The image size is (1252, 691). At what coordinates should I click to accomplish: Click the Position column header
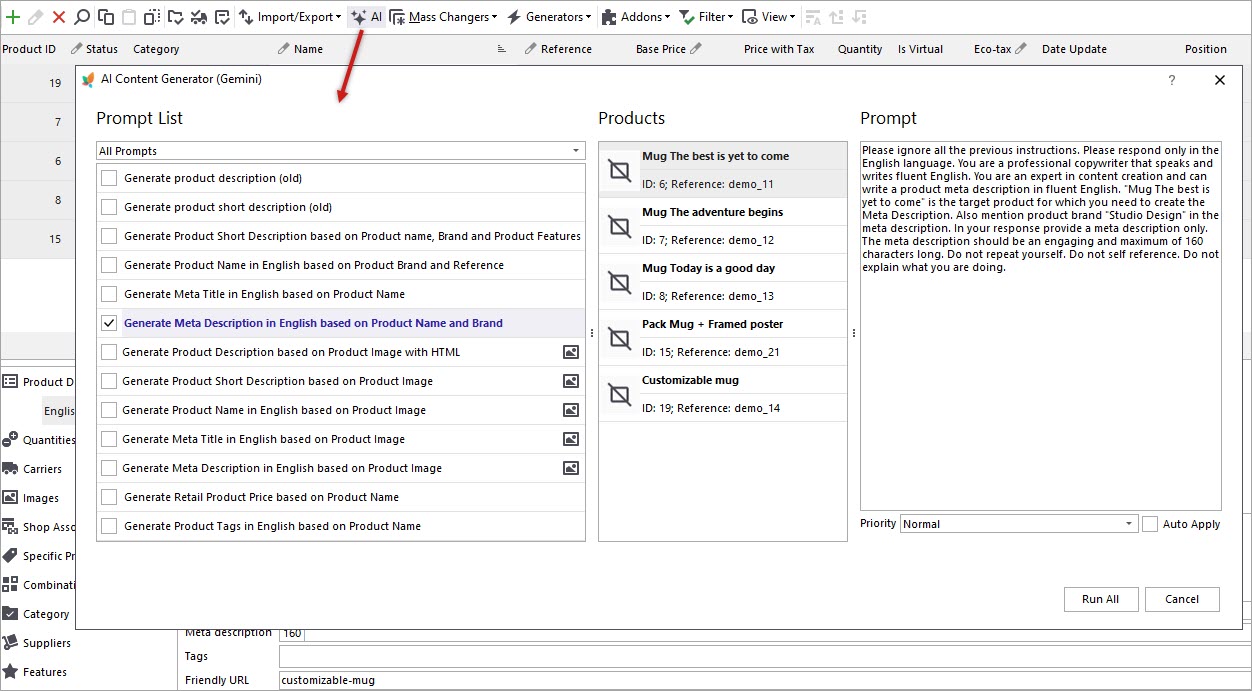(x=1206, y=49)
